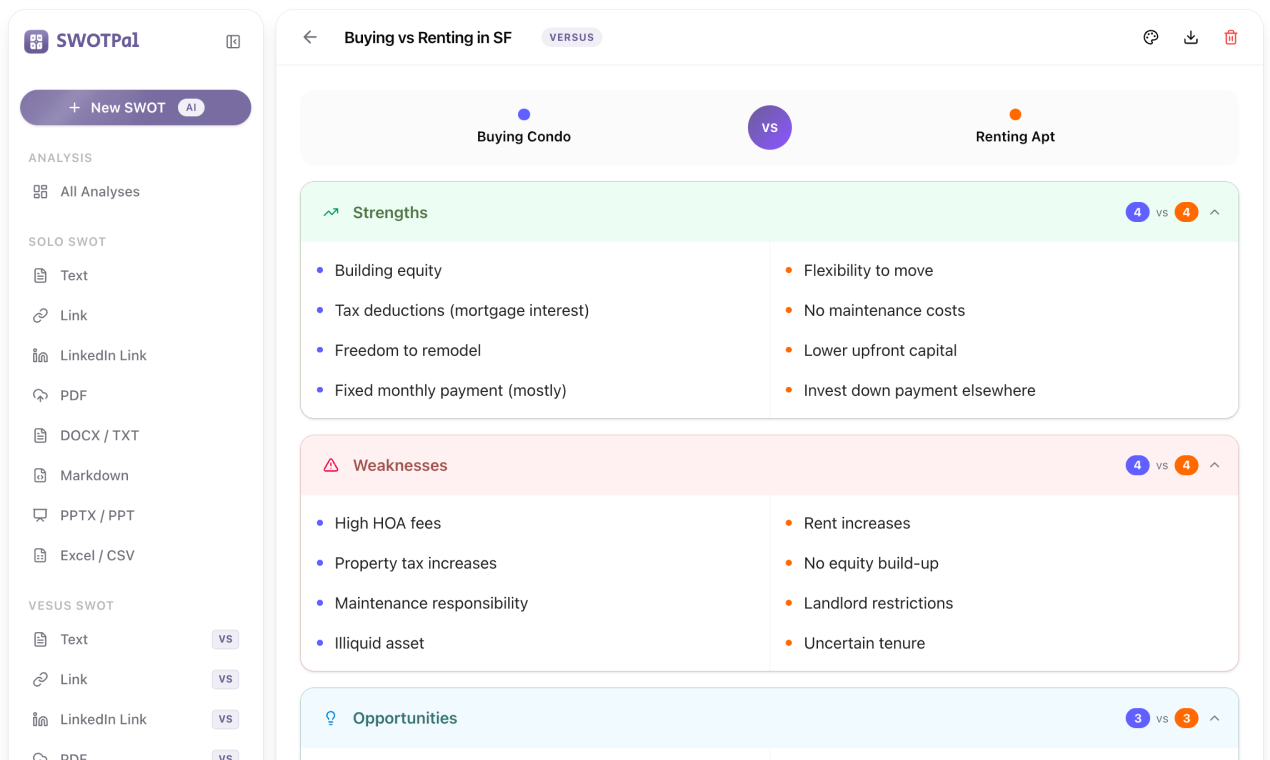This screenshot has height=760, width=1270.
Task: Toggle the sidebar collapse control
Action: click(232, 41)
